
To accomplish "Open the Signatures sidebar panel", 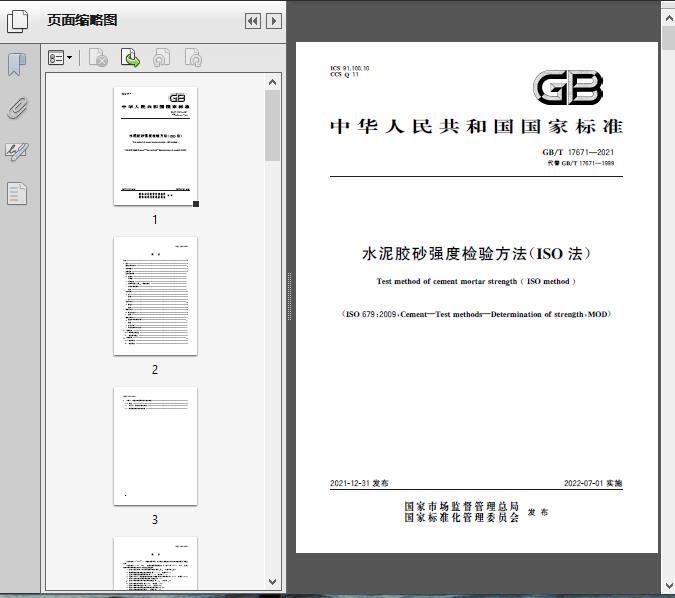I will click(17, 151).
